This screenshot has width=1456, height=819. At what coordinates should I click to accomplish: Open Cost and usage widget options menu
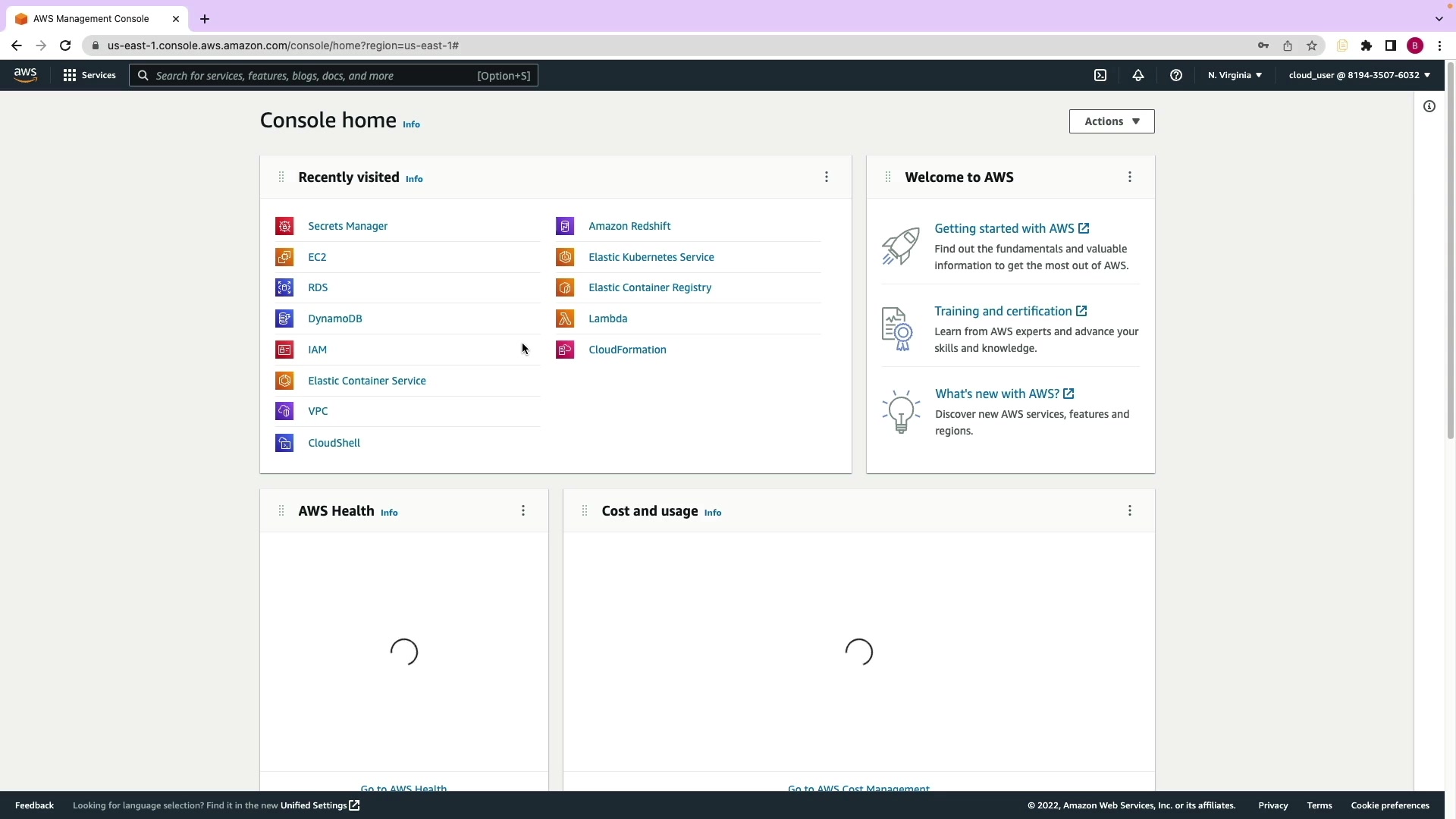click(1130, 510)
